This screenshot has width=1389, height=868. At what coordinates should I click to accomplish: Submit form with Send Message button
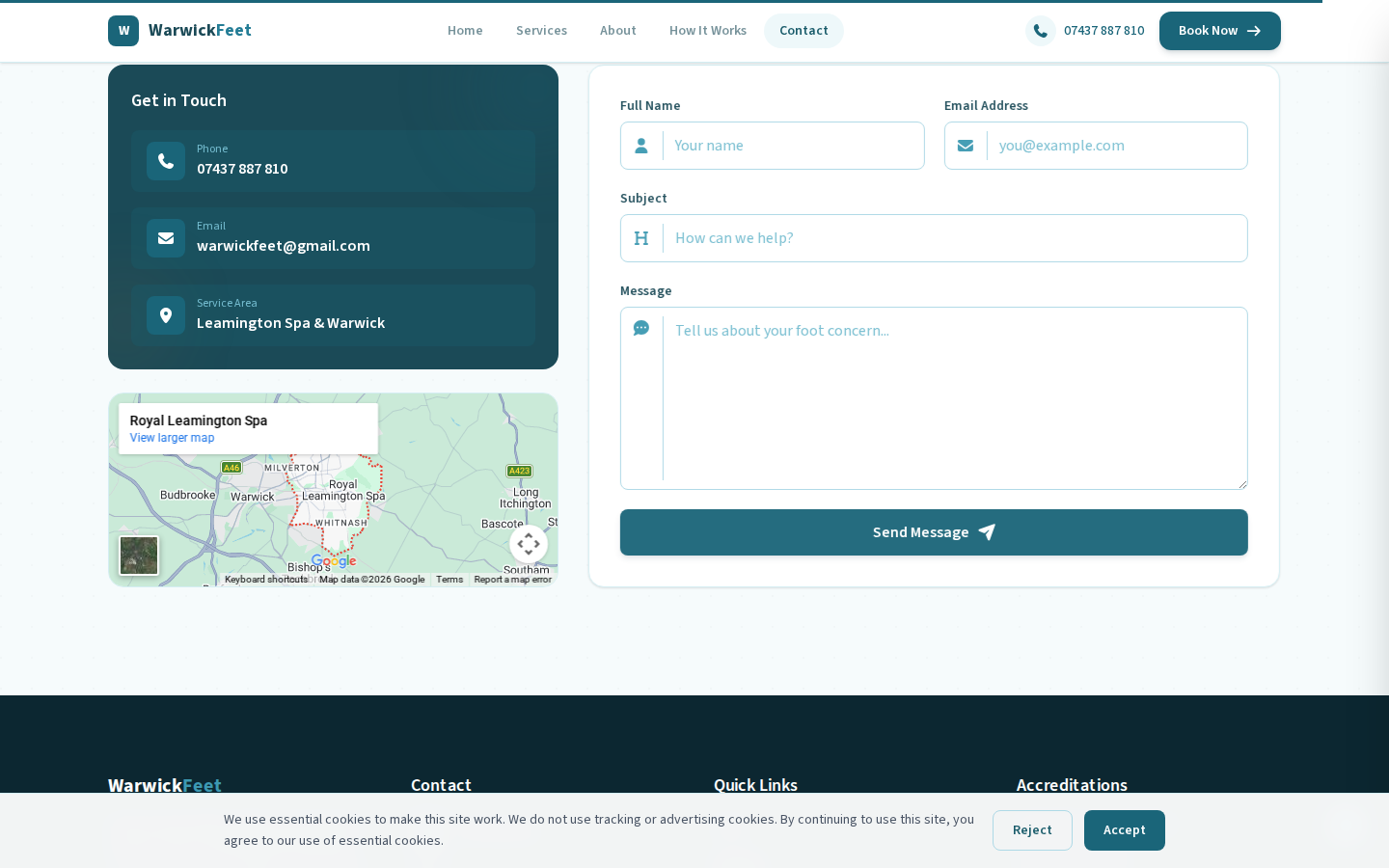click(x=933, y=532)
